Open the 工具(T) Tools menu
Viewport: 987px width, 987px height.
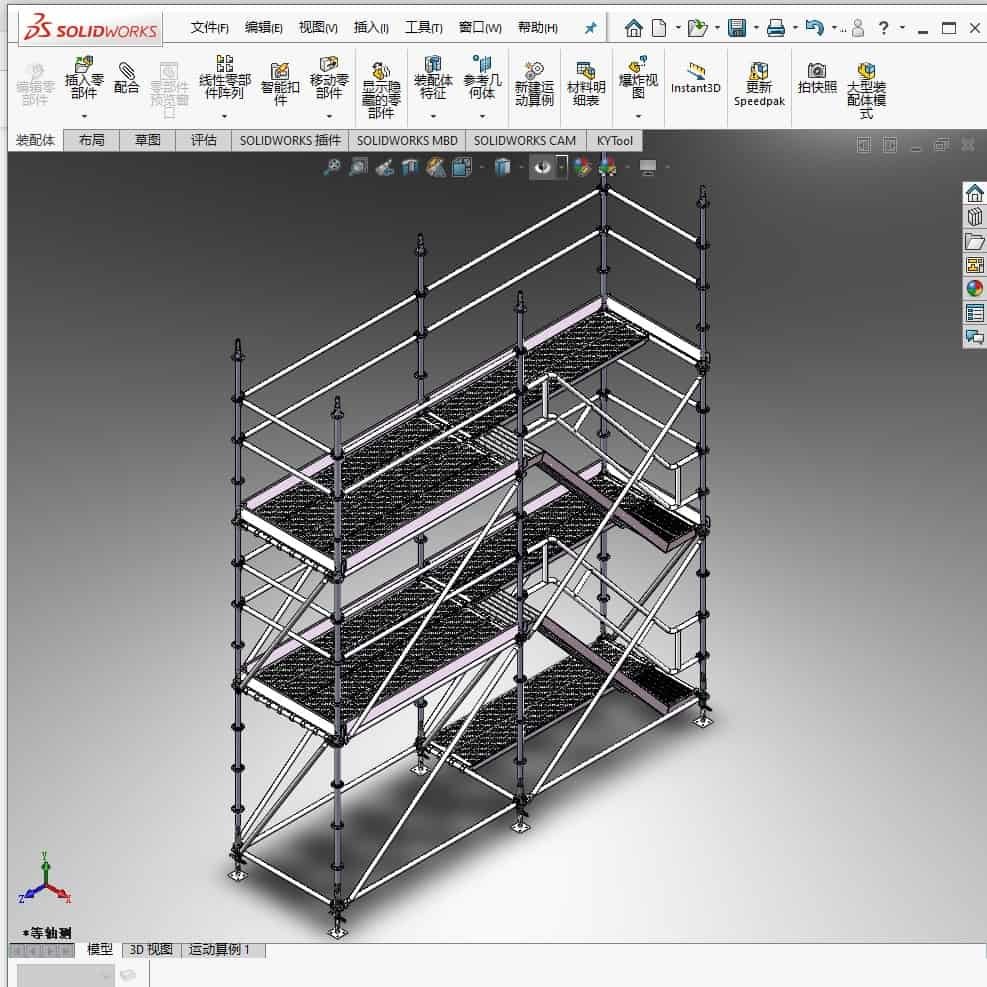tap(424, 28)
